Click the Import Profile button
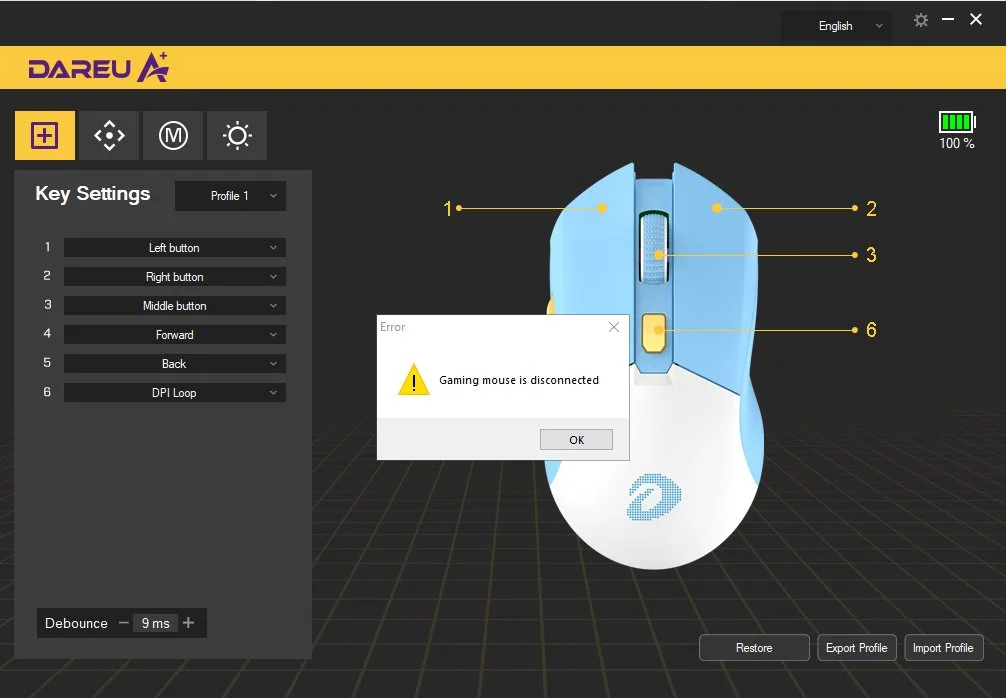The width and height of the screenshot is (1006, 698). point(943,648)
